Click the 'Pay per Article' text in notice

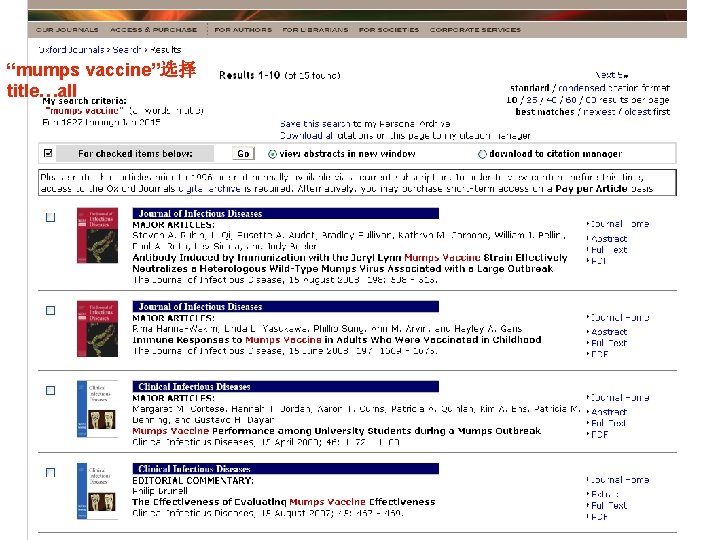point(591,189)
